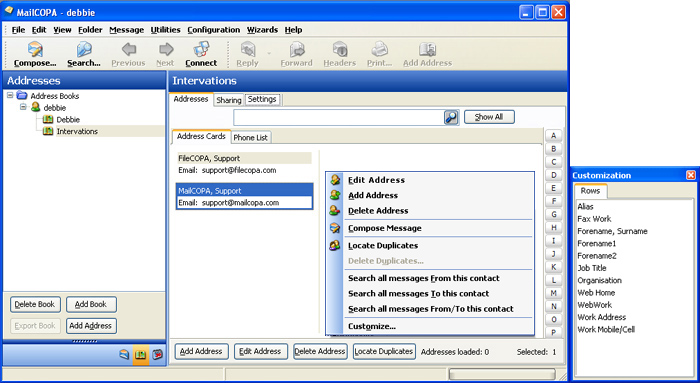Click the address search input field
This screenshot has width=700, height=383.
[338, 117]
